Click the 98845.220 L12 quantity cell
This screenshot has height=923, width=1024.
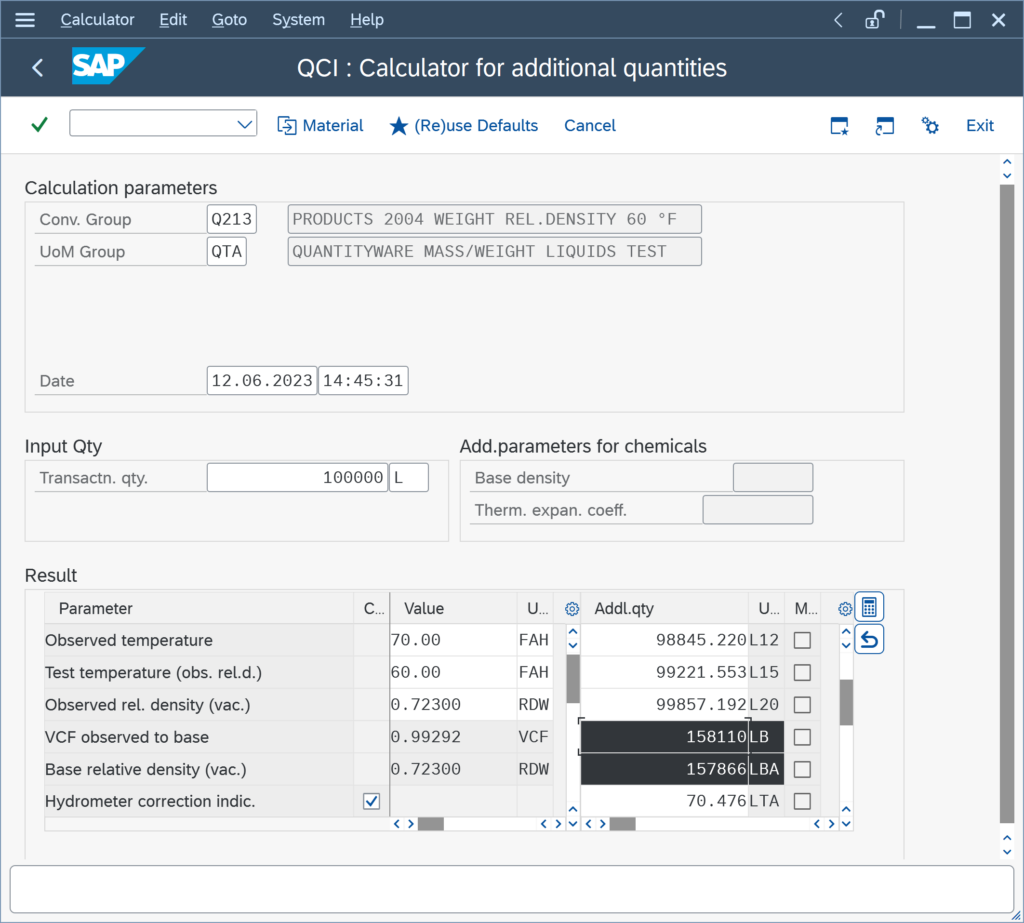(664, 640)
